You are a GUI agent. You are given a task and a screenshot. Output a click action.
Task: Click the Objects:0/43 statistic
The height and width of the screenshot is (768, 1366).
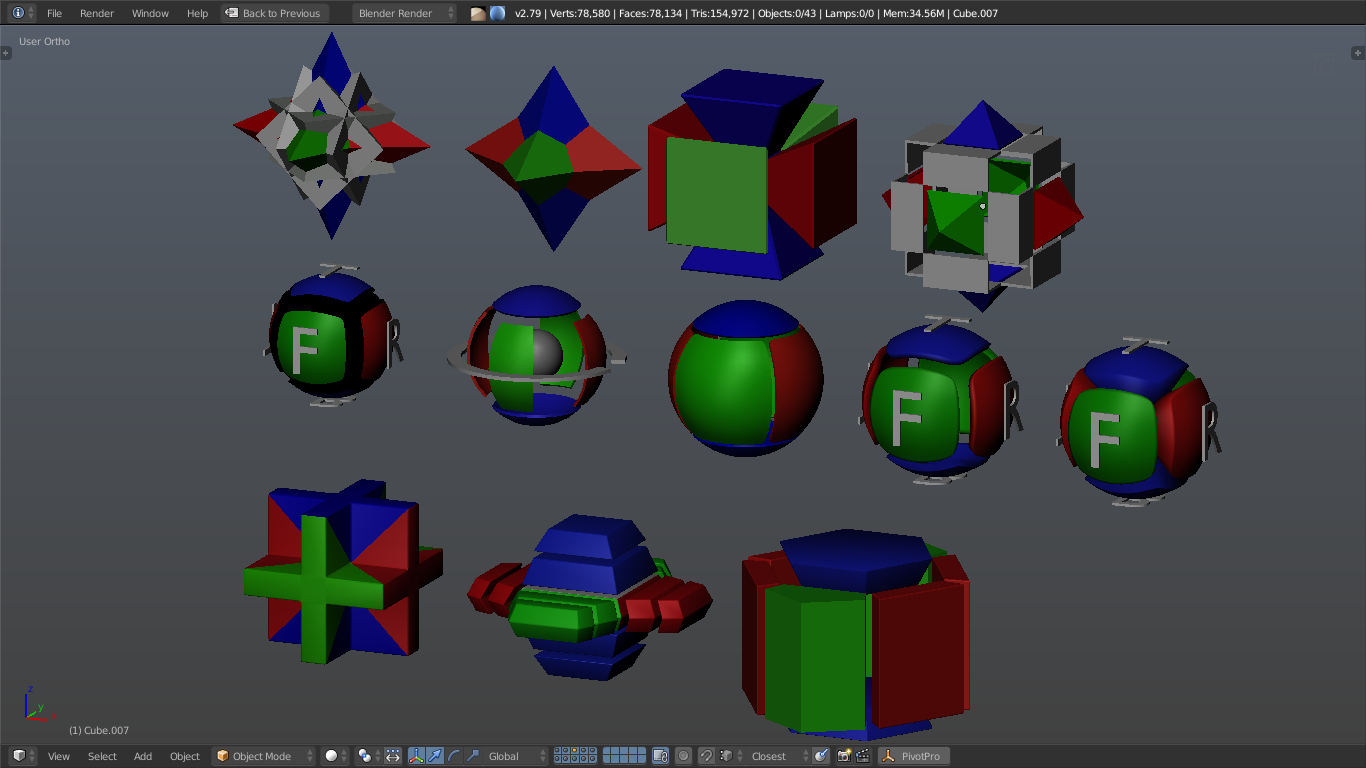tap(787, 13)
